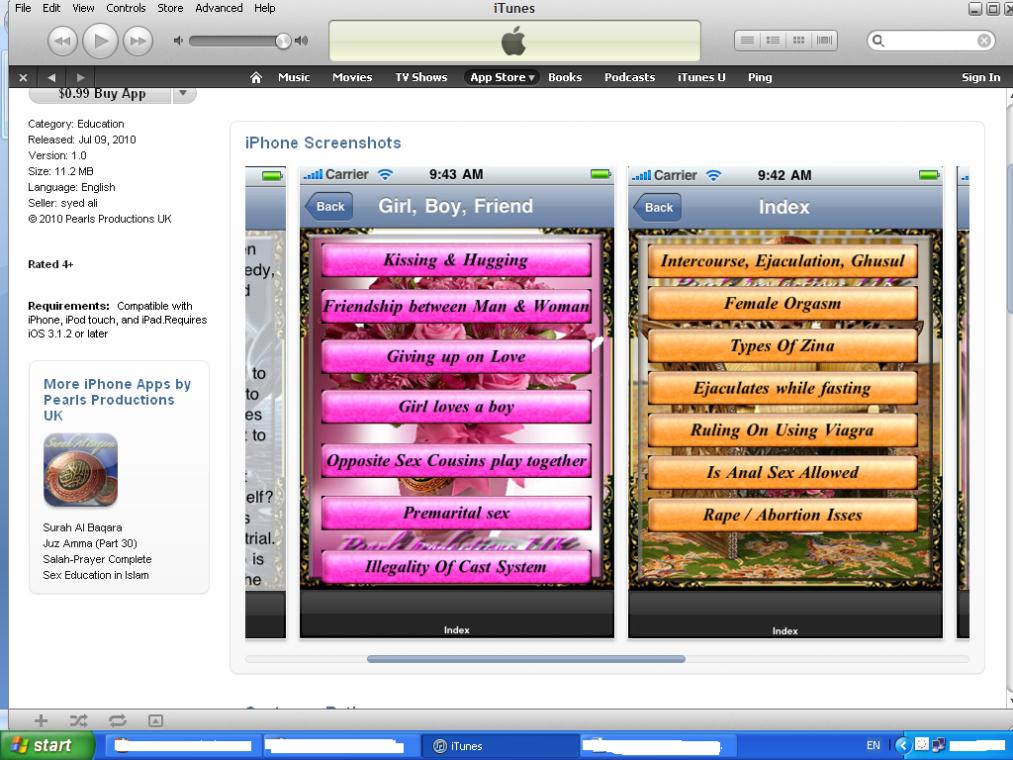The height and width of the screenshot is (760, 1013).
Task: Go forward in iTunes Store history
Action: coord(80,78)
